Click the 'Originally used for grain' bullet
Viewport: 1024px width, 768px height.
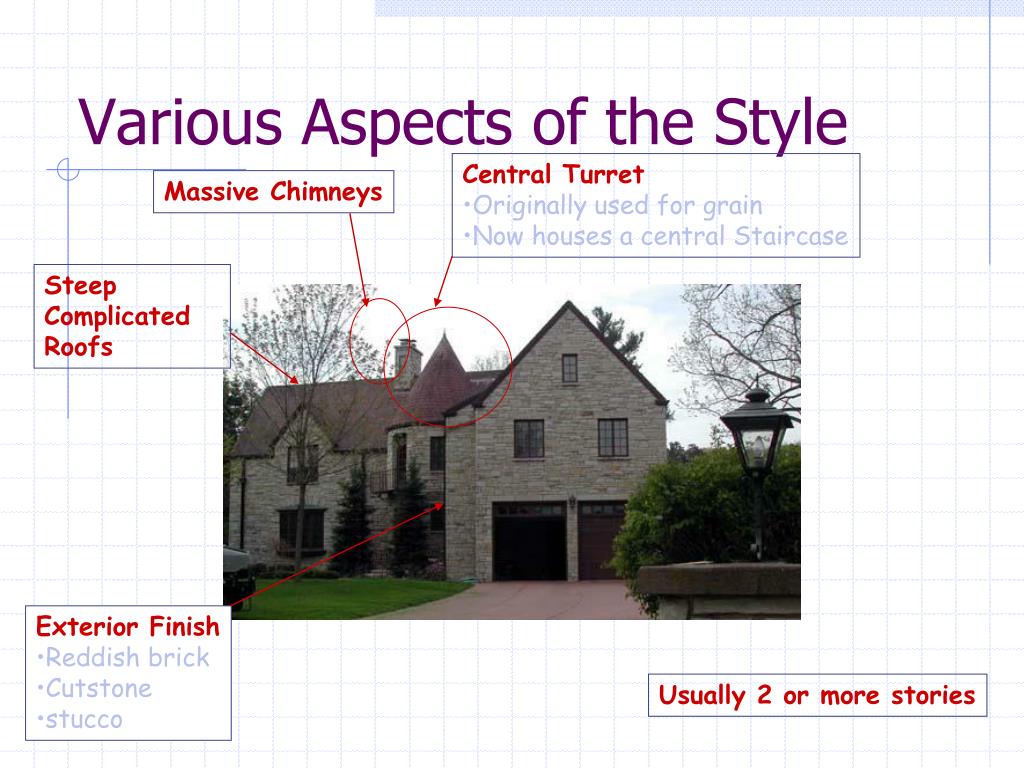coord(613,205)
